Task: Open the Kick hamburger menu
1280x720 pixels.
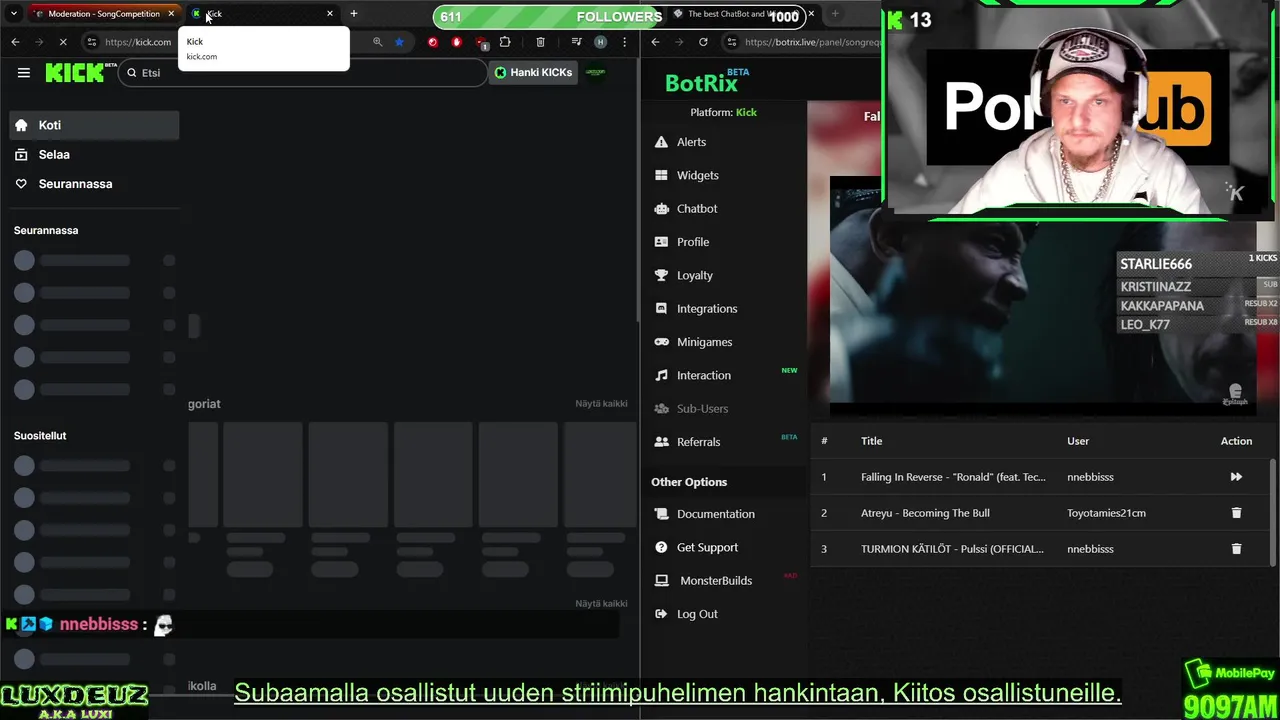Action: [x=24, y=72]
